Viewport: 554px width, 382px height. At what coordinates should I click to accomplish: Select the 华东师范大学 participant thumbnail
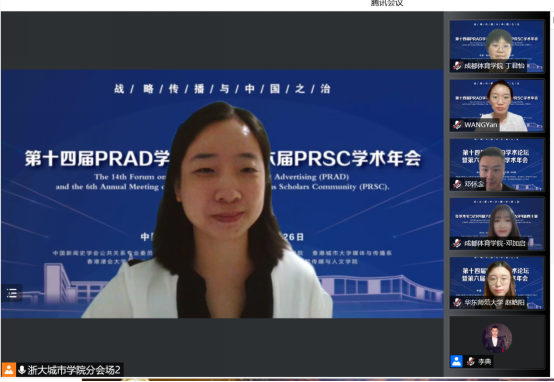[497, 283]
